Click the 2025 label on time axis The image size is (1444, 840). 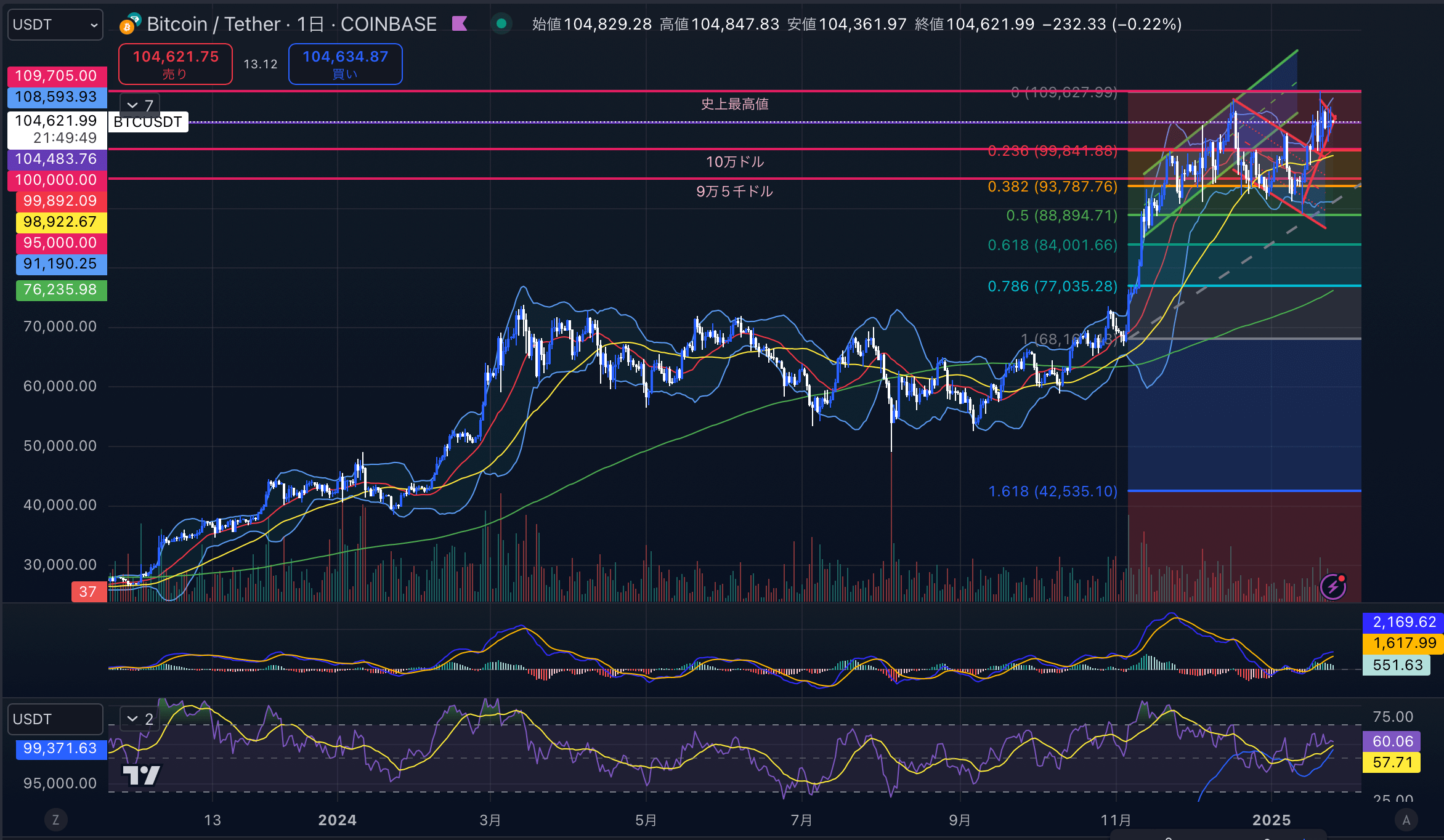pos(1272,820)
